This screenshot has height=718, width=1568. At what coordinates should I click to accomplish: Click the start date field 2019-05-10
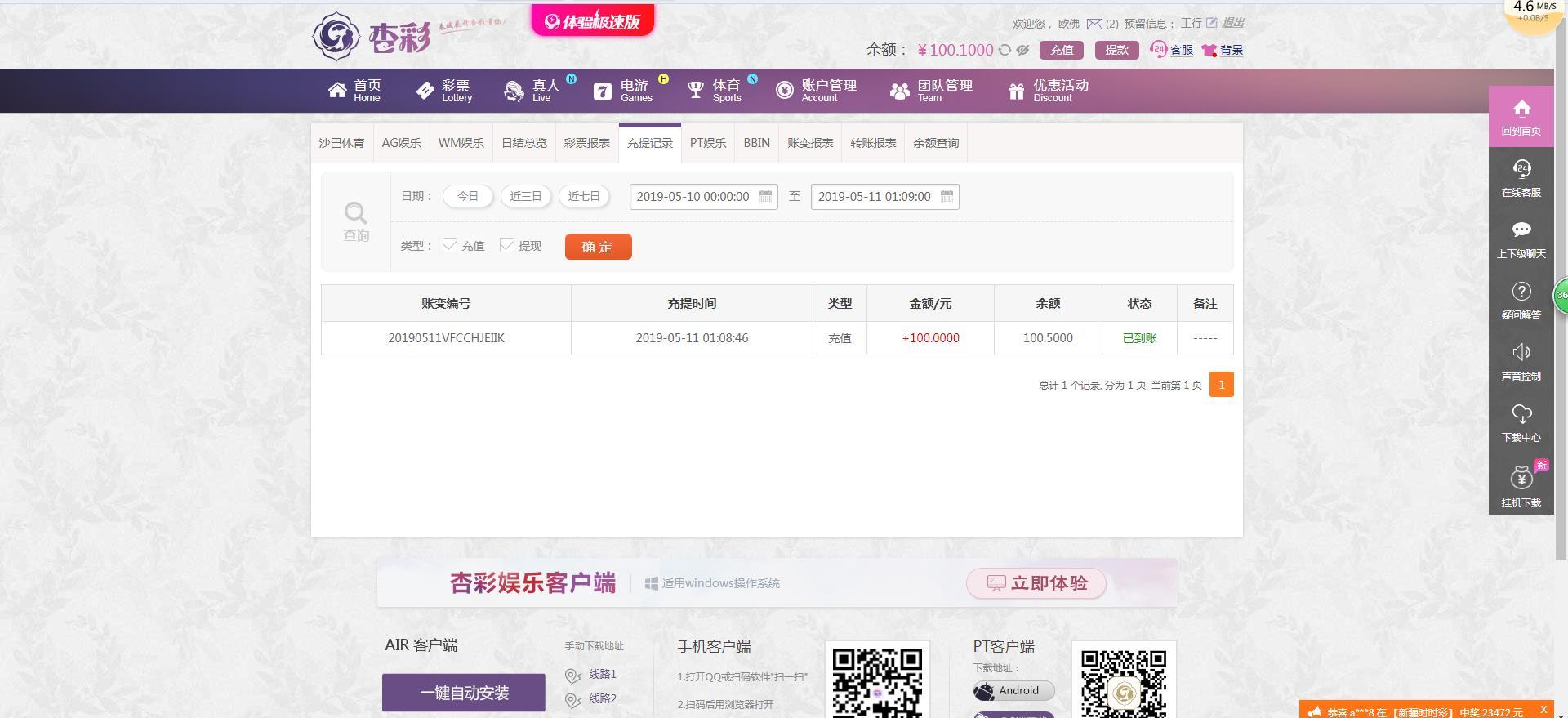tap(703, 197)
